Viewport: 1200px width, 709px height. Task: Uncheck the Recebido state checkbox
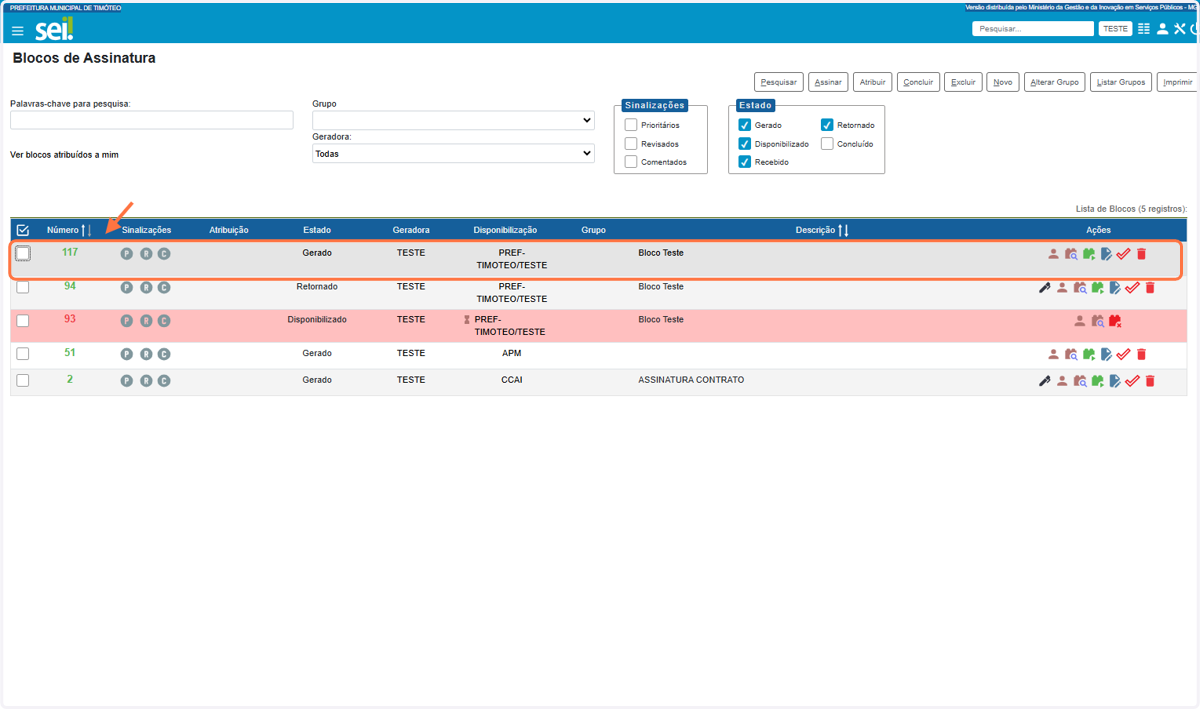point(745,162)
